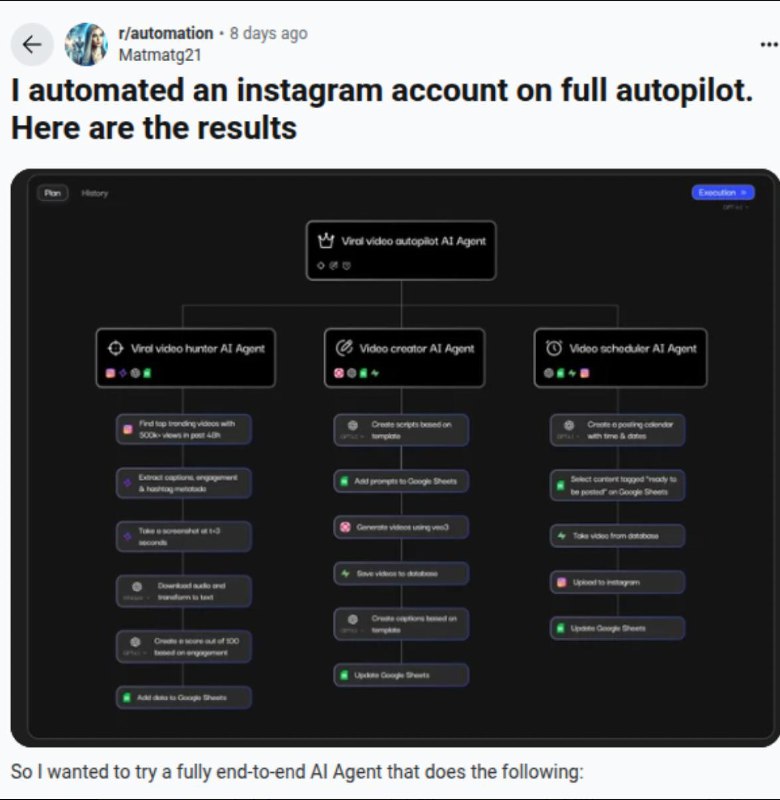The width and height of the screenshot is (780, 800).
Task: Click the crosshair icon on Viral video hunter agent
Action: (x=116, y=348)
